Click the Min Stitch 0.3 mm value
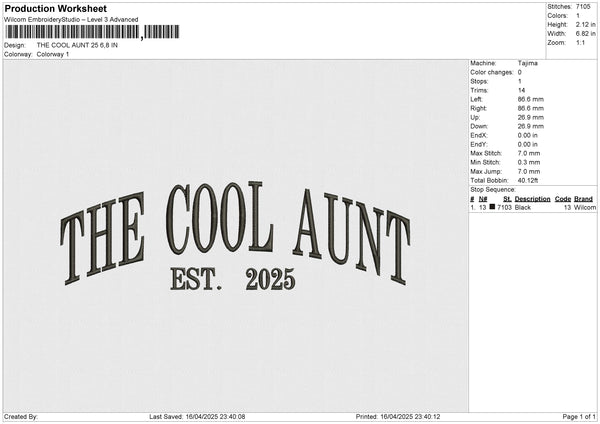The image size is (600, 424). tap(529, 162)
